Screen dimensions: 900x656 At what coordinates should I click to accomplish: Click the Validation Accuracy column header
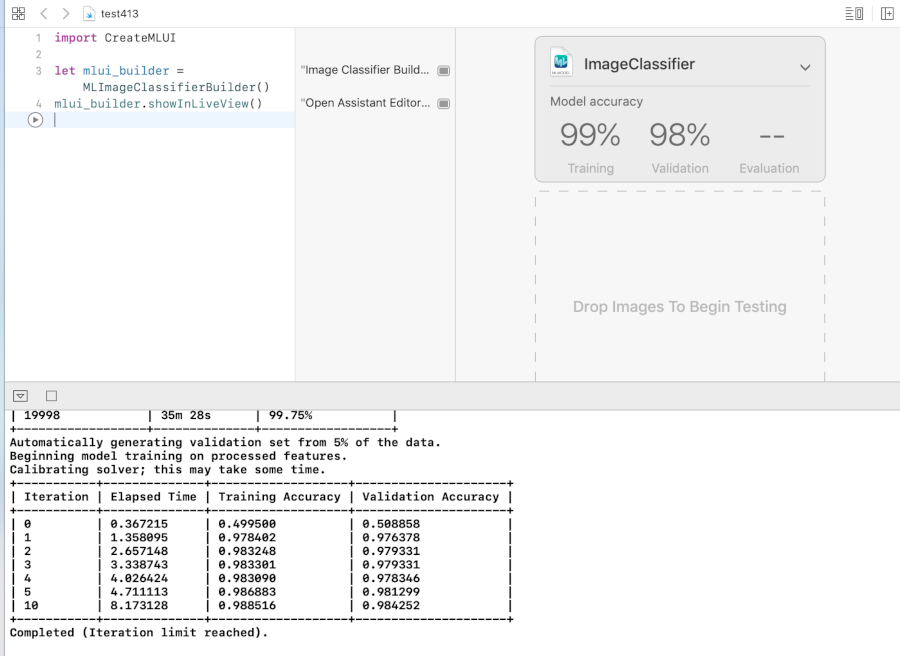(430, 497)
